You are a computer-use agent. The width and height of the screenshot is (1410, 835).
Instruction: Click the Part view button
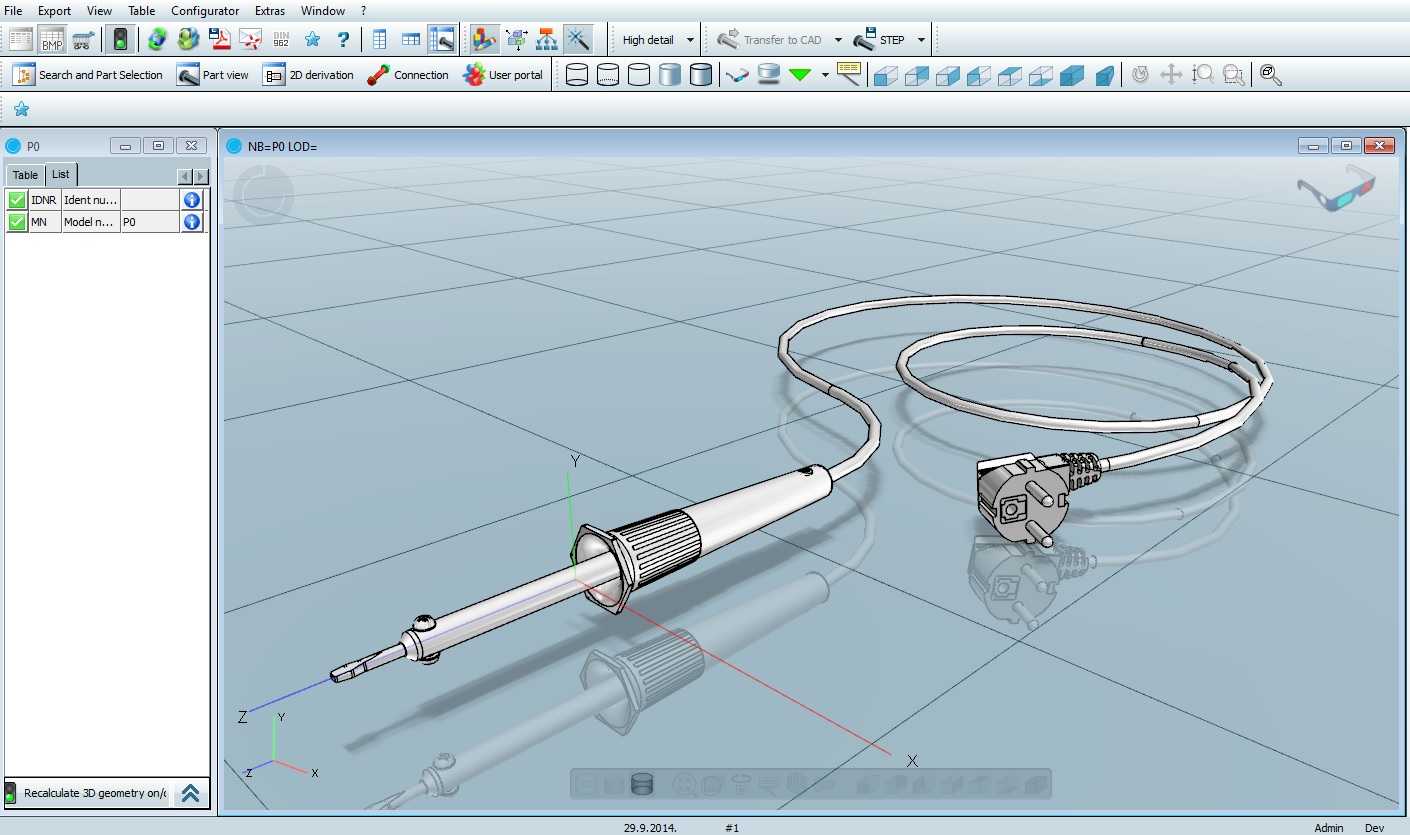tap(213, 75)
